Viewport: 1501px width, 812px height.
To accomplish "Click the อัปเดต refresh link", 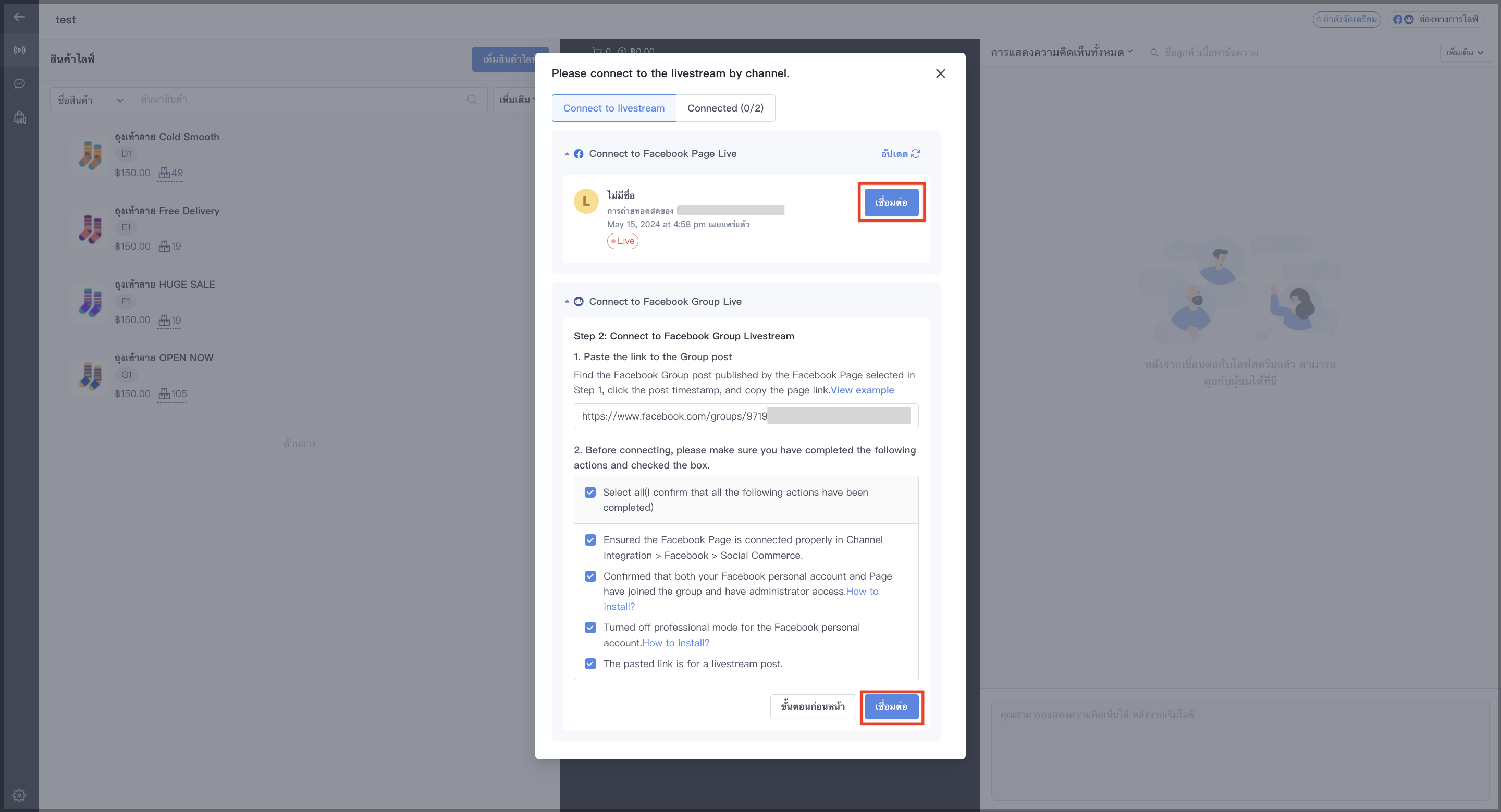I will click(900, 154).
